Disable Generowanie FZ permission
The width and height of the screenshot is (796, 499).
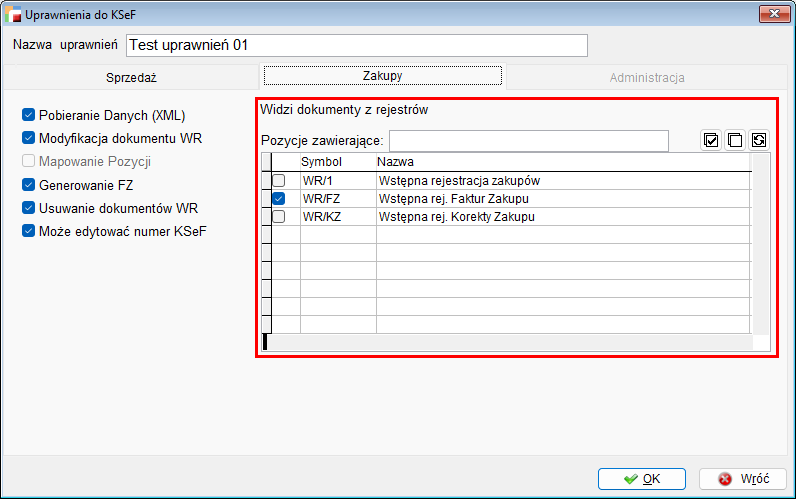pos(28,185)
